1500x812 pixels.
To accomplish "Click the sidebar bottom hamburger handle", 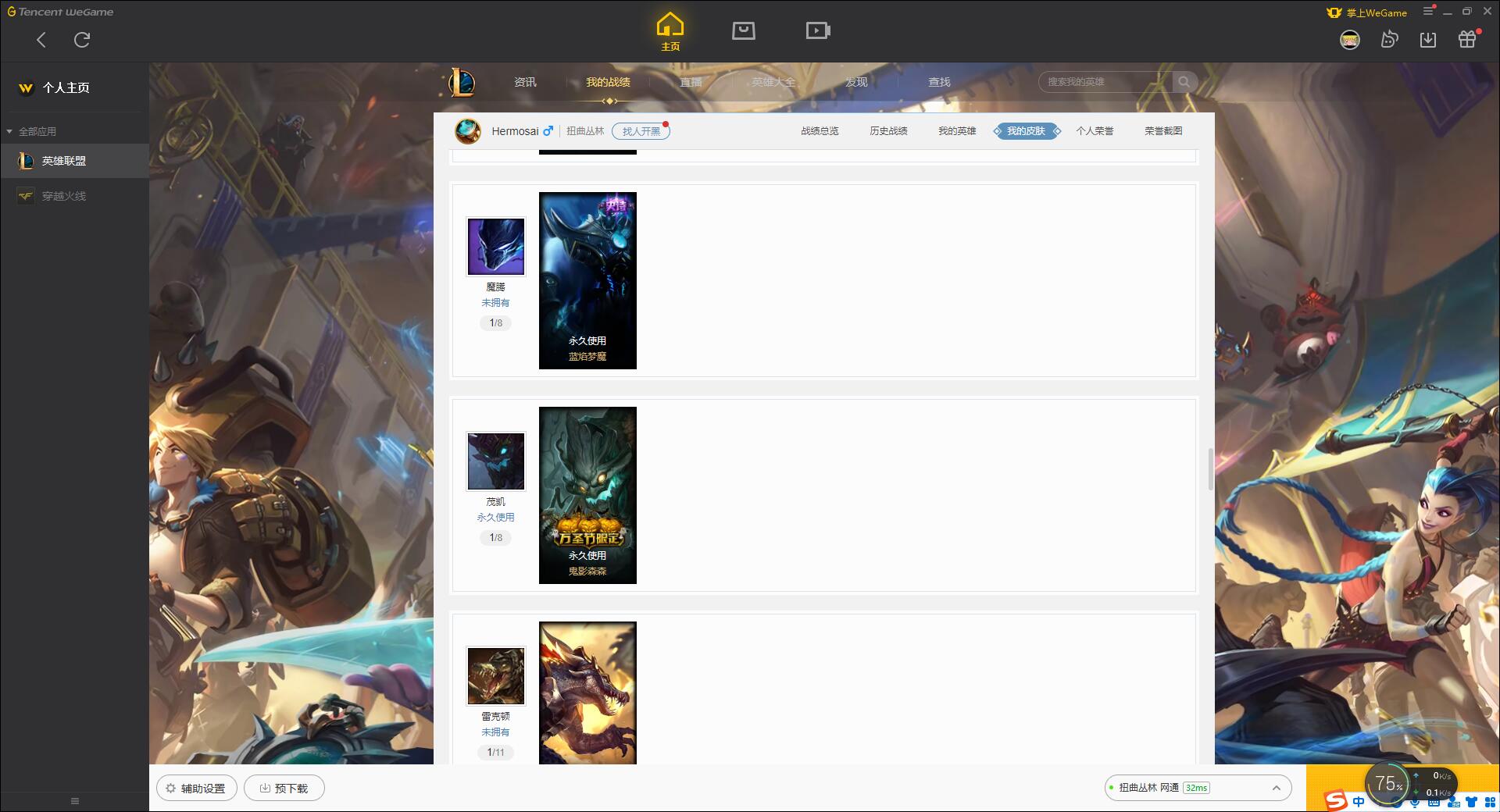I will coord(75,801).
